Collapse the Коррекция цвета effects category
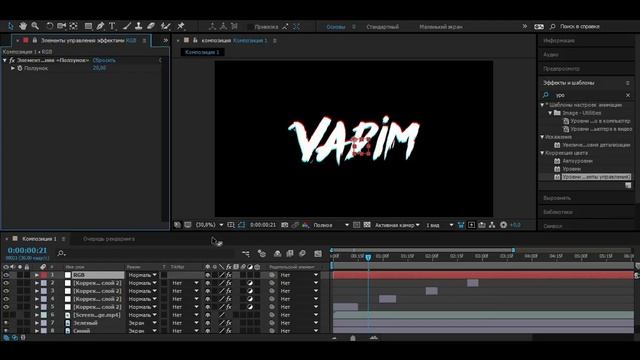This screenshot has height=360, width=640. pyautogui.click(x=542, y=153)
